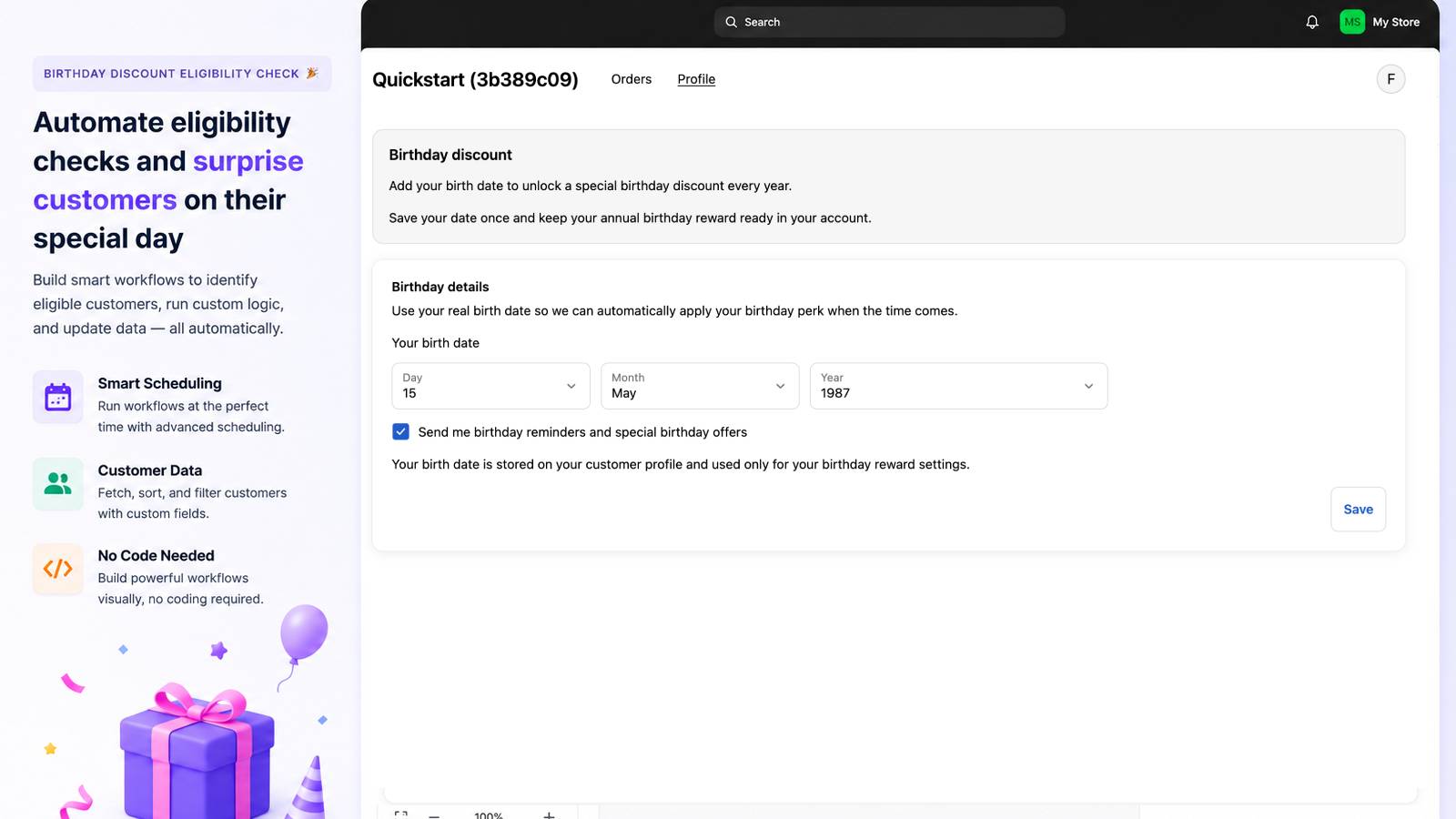The image size is (1456, 819).
Task: Click the 'Customer Data' feature title
Action: coord(150,470)
